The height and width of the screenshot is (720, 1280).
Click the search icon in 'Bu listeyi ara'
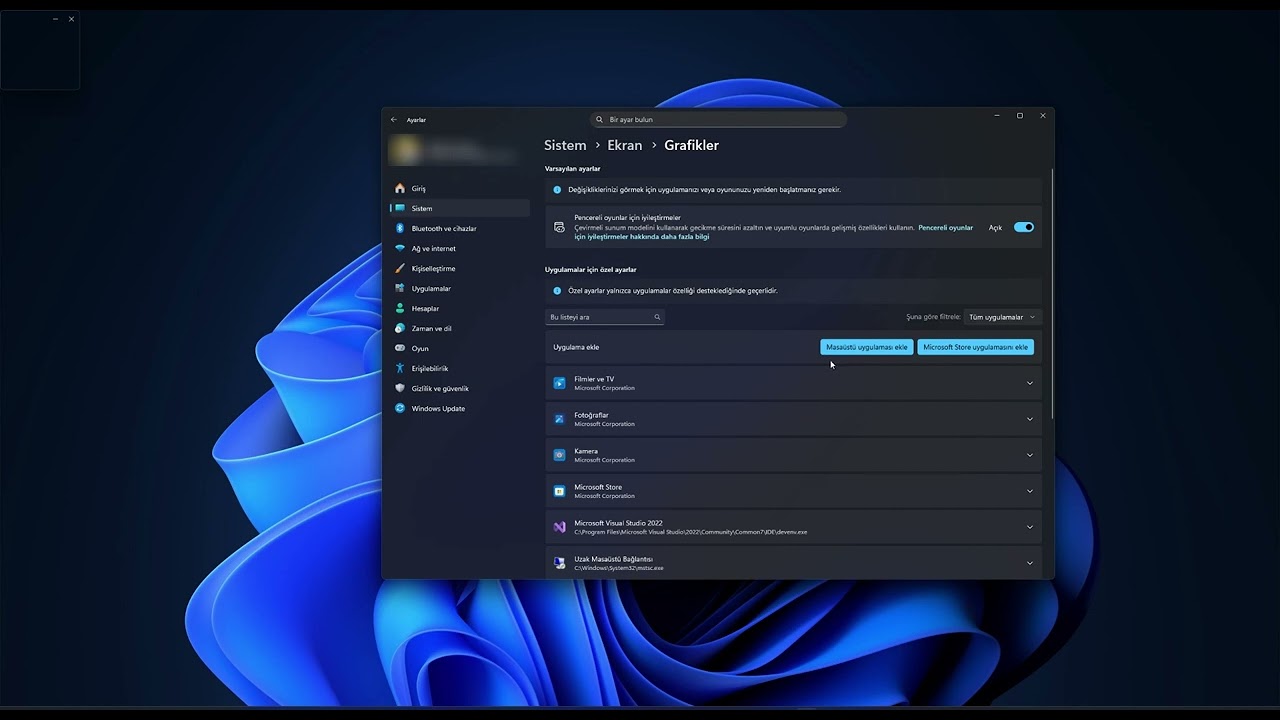657,317
